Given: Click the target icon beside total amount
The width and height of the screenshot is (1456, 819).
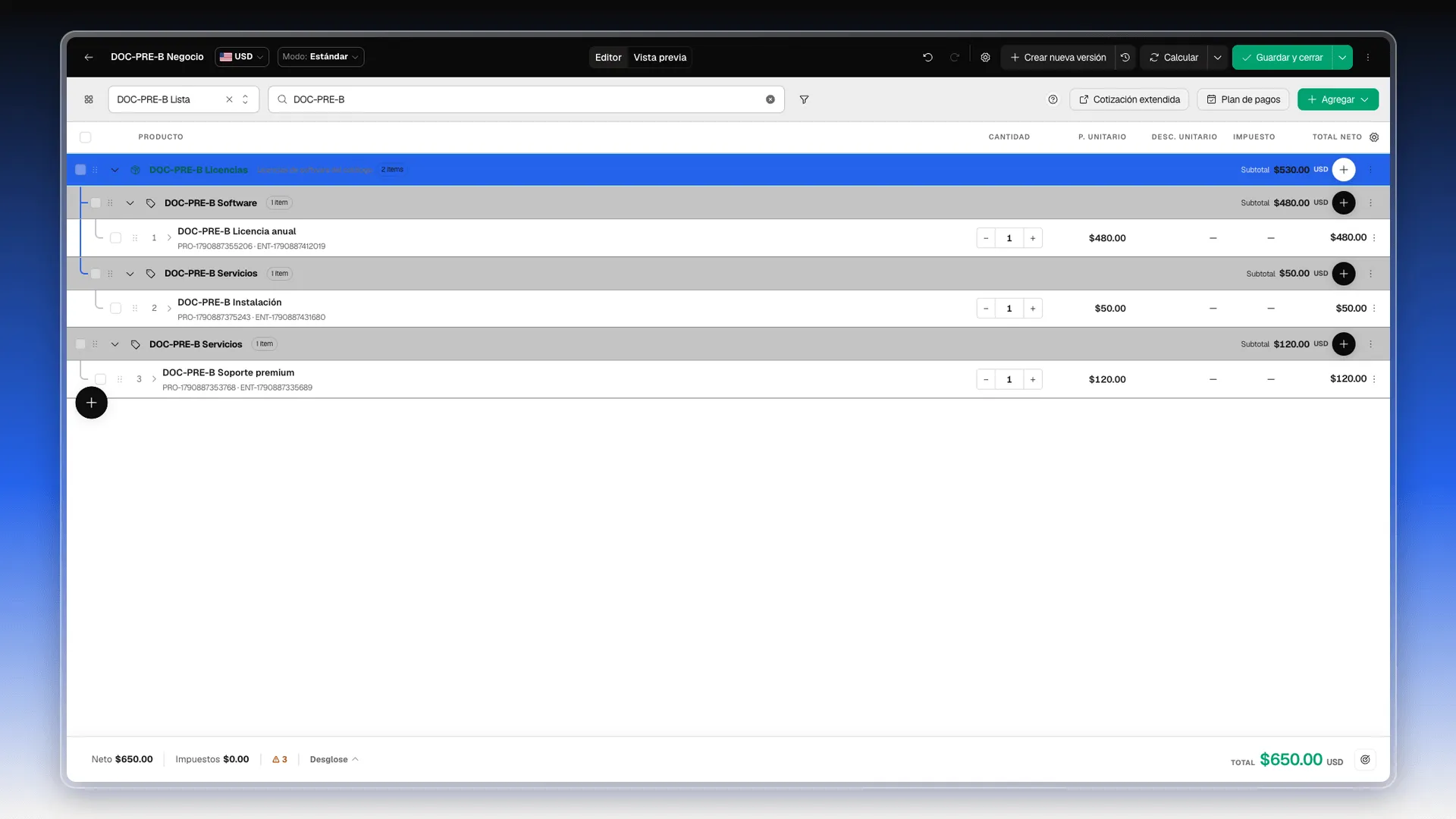Looking at the screenshot, I should 1365,759.
